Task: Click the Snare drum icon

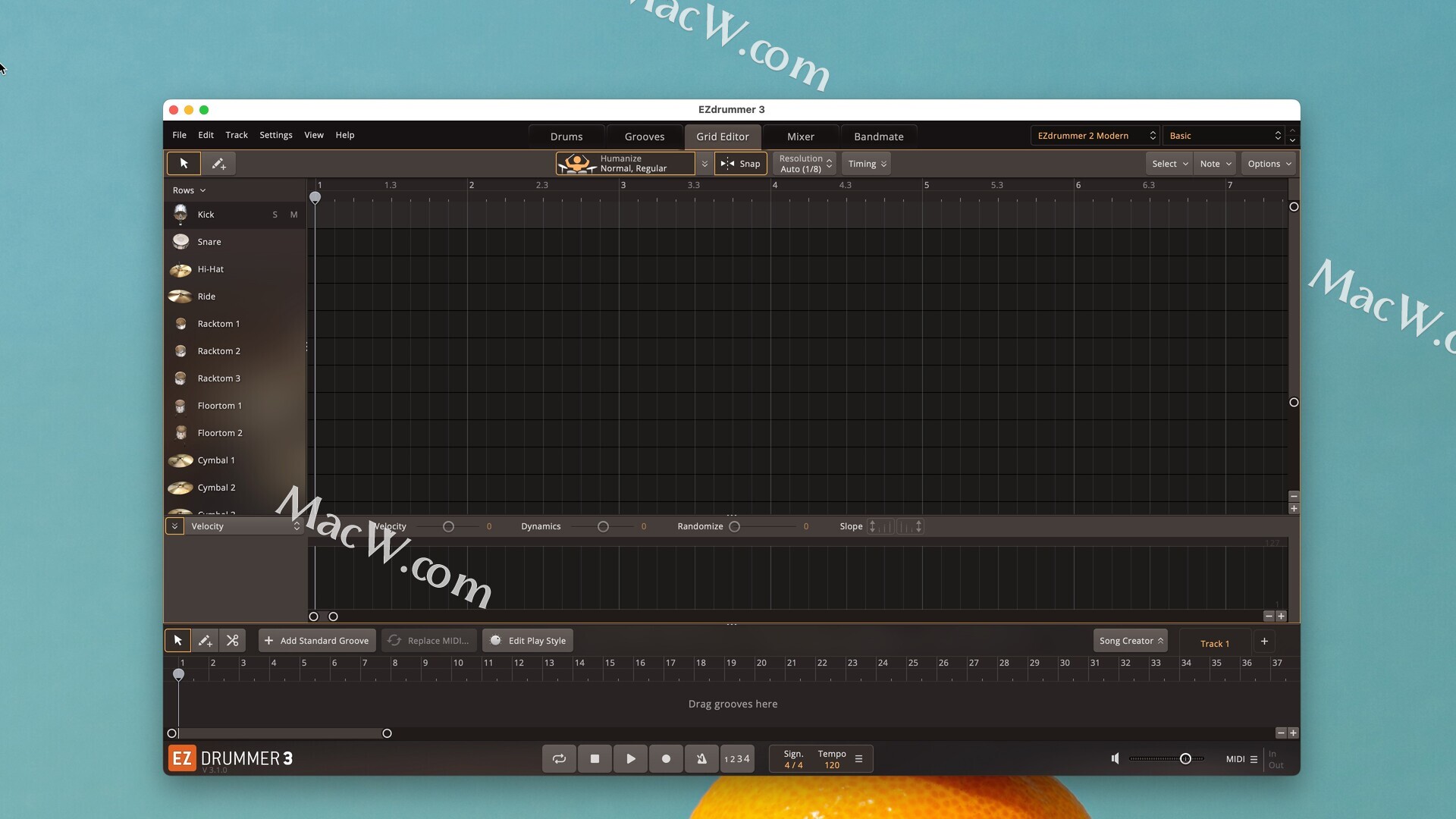Action: 180,242
